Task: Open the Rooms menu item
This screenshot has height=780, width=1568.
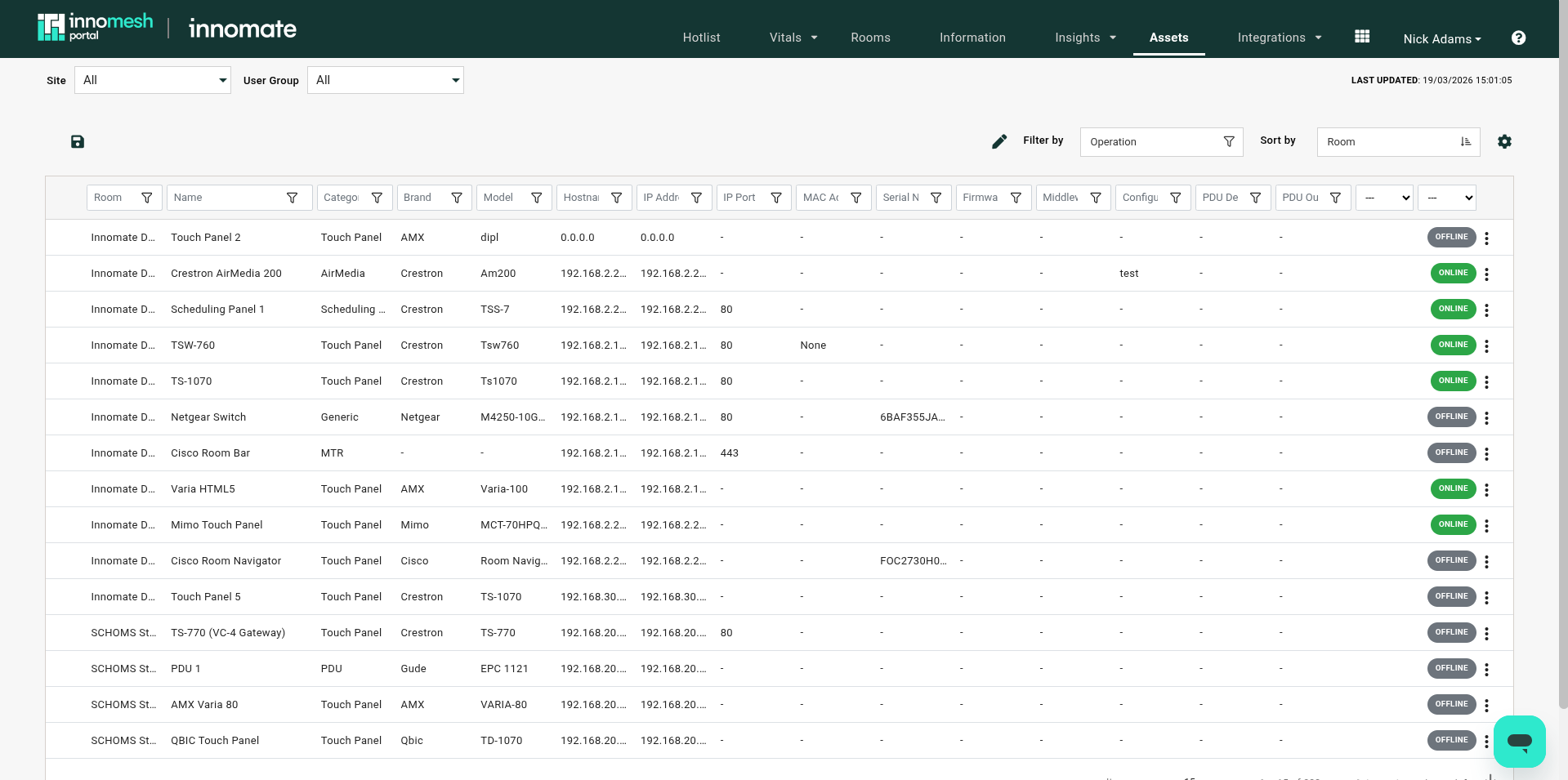Action: coord(870,38)
